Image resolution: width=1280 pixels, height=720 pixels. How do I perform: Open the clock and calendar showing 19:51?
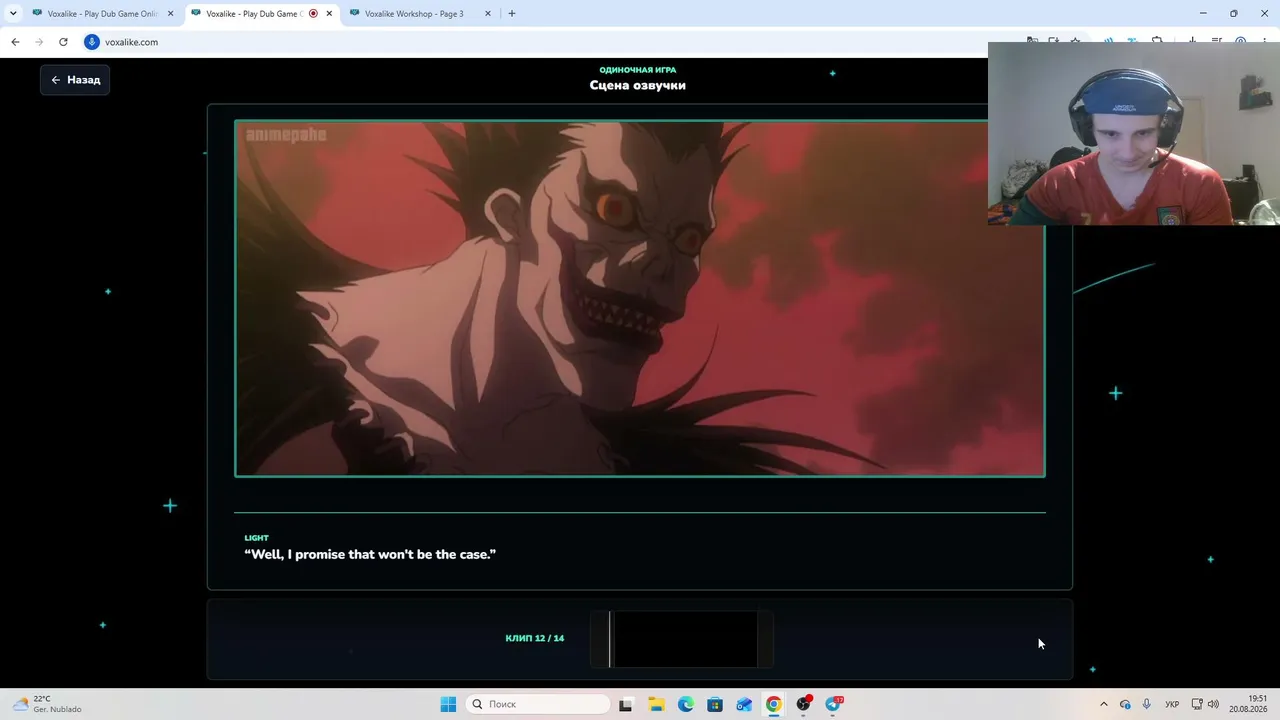coord(1250,704)
